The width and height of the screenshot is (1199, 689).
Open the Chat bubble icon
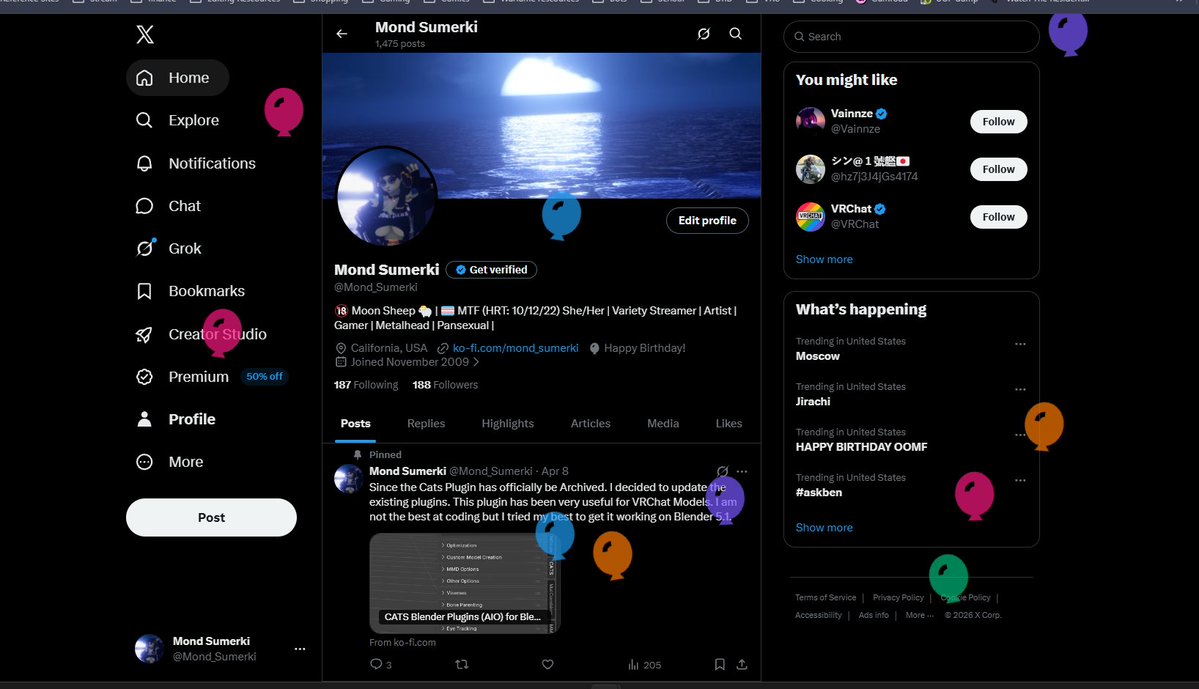point(144,206)
